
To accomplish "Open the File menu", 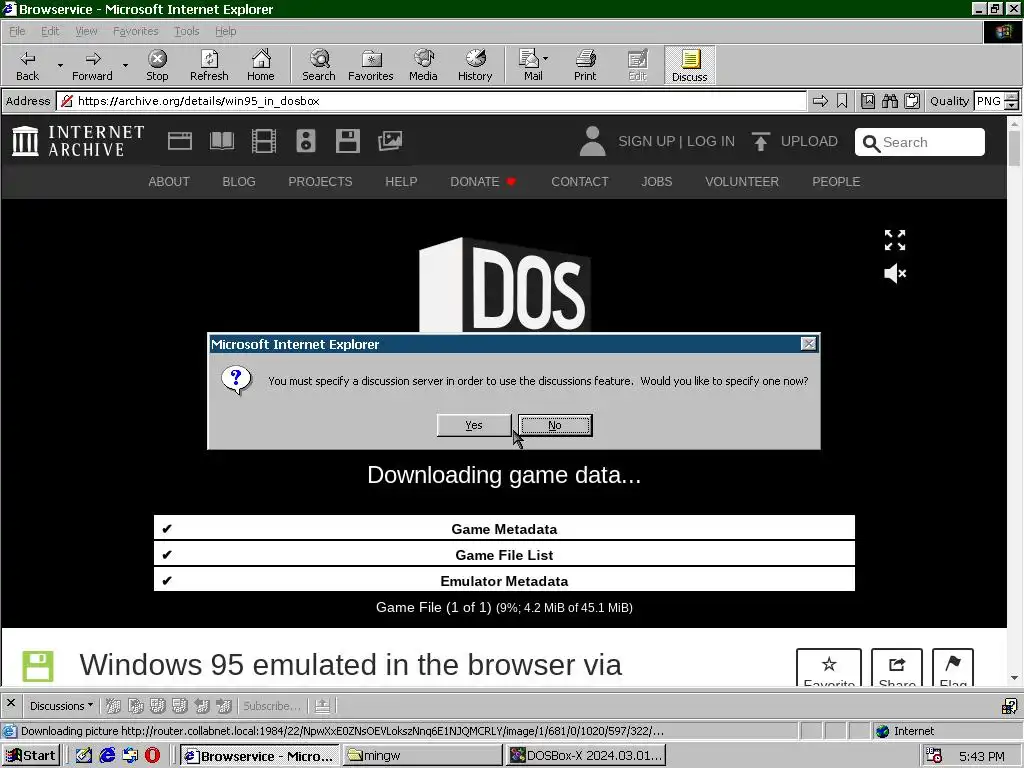I will point(17,31).
